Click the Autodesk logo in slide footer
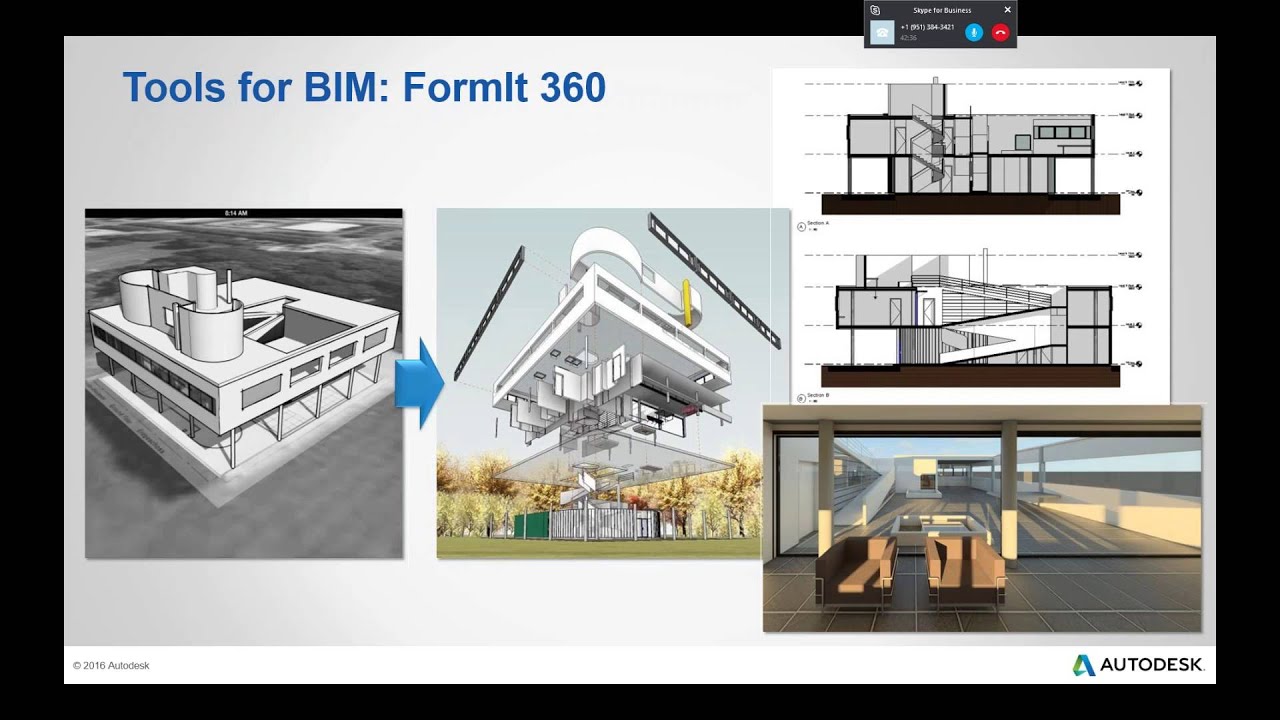Screen dimensions: 1280x720 coord(1138,665)
